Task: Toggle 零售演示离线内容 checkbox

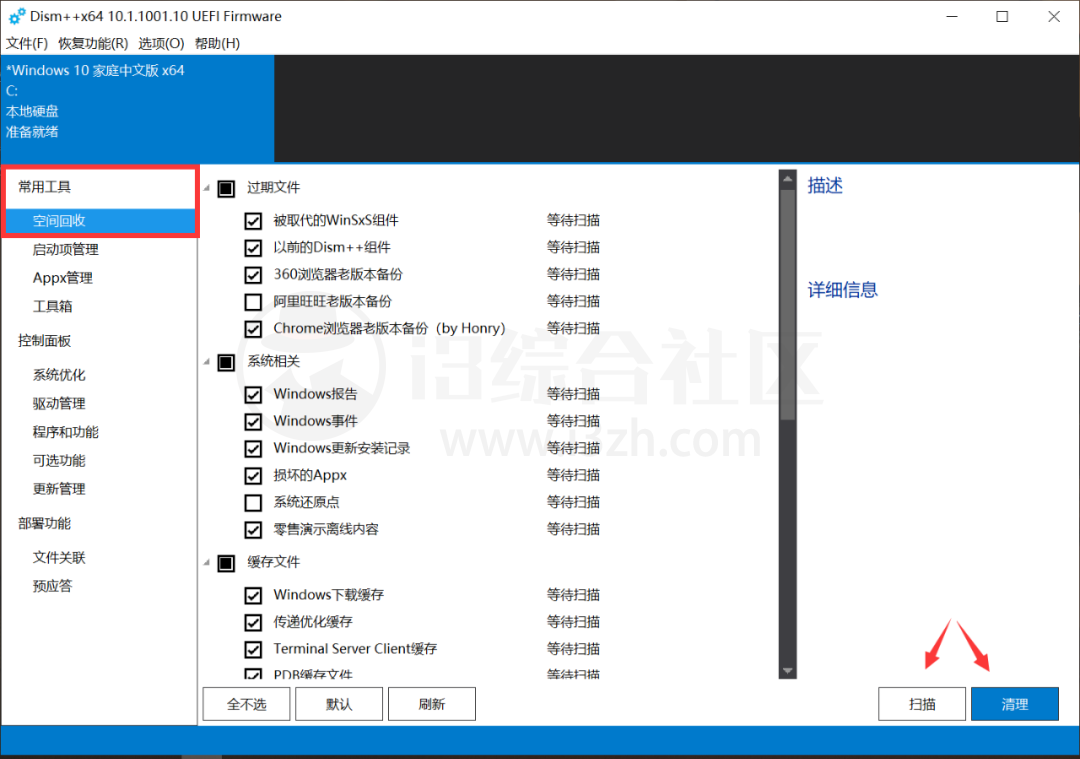Action: coord(253,530)
